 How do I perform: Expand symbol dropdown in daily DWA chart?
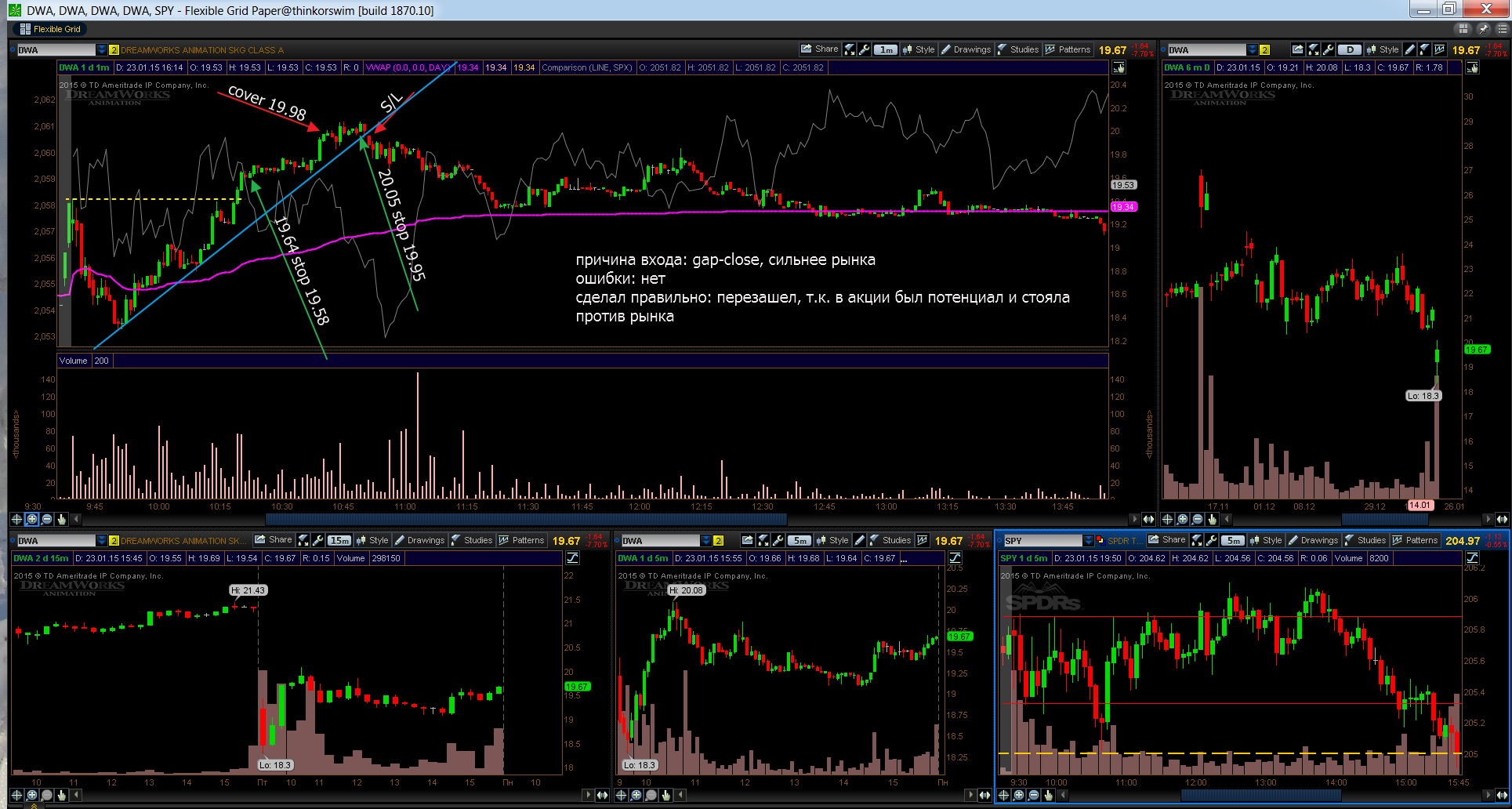(1253, 49)
